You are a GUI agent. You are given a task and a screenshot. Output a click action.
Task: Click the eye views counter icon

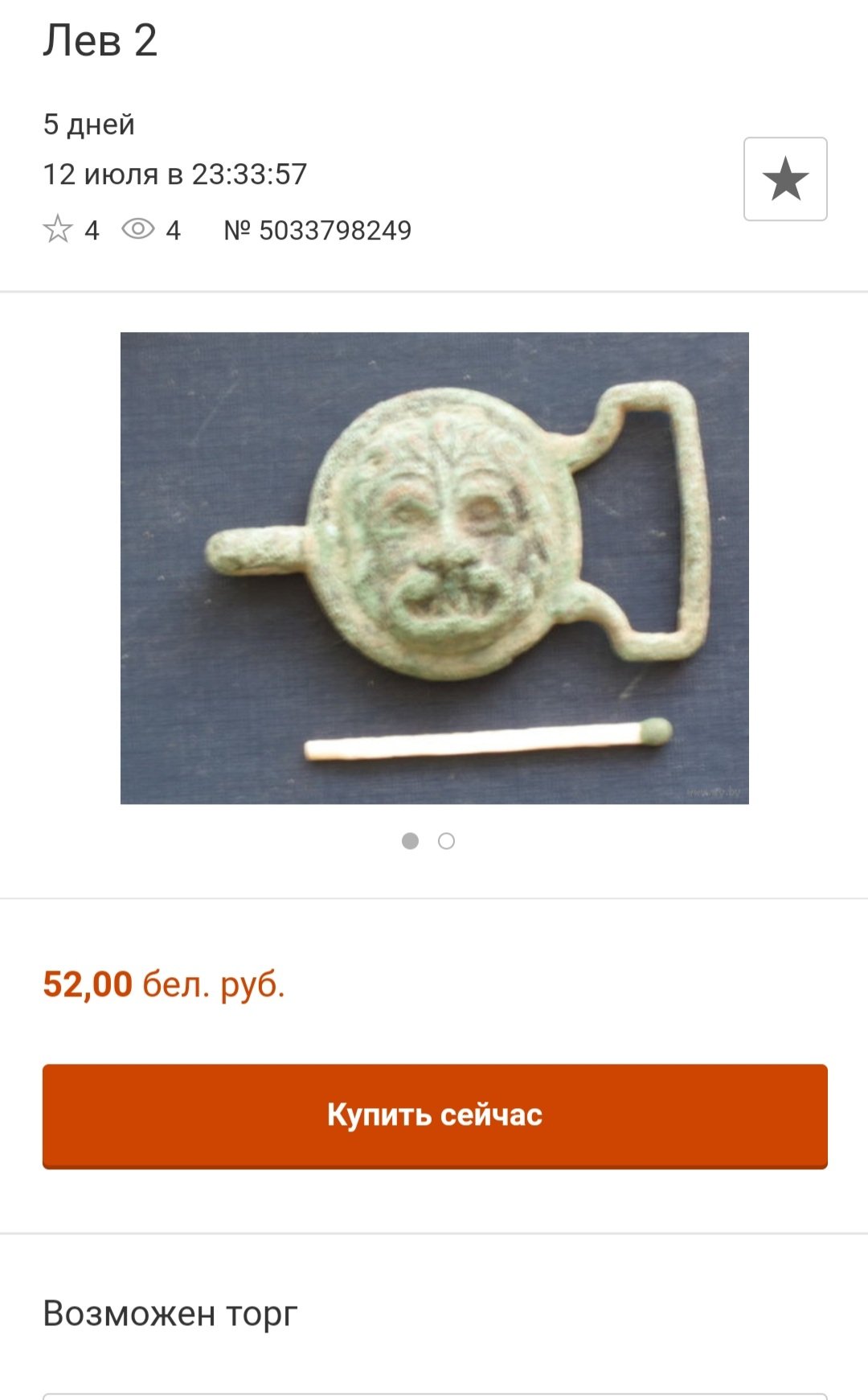click(138, 229)
